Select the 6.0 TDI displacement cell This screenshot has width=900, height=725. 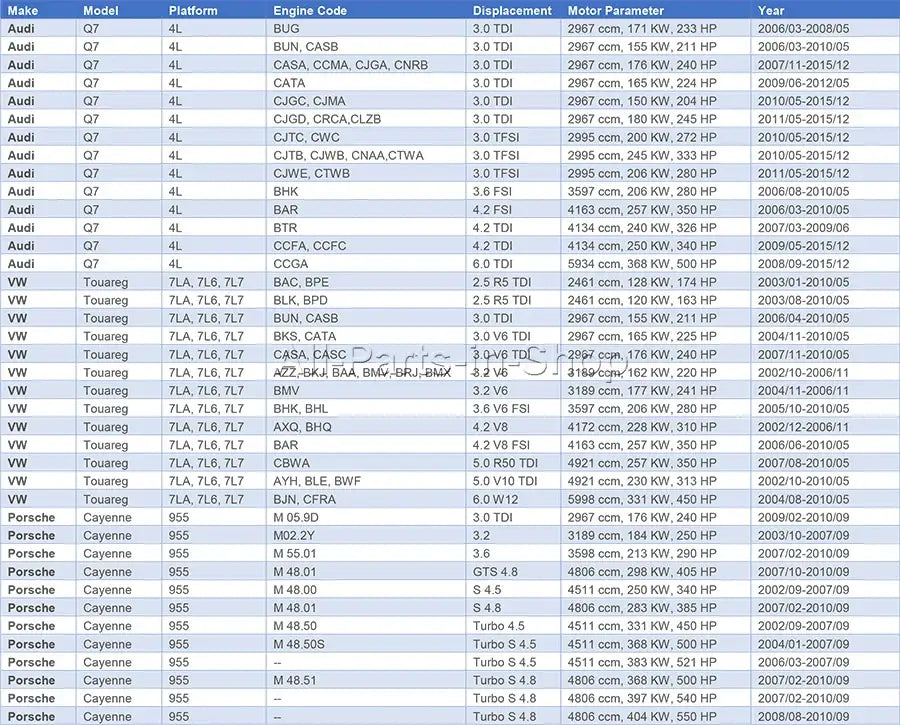click(493, 264)
